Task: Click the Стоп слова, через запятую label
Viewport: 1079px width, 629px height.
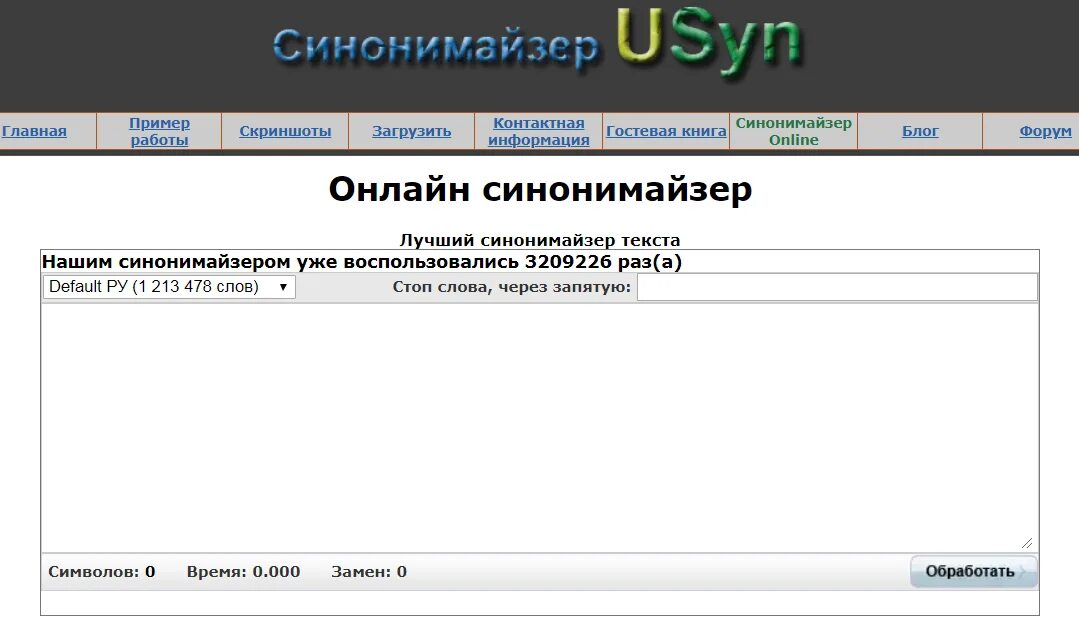Action: pyautogui.click(x=511, y=287)
